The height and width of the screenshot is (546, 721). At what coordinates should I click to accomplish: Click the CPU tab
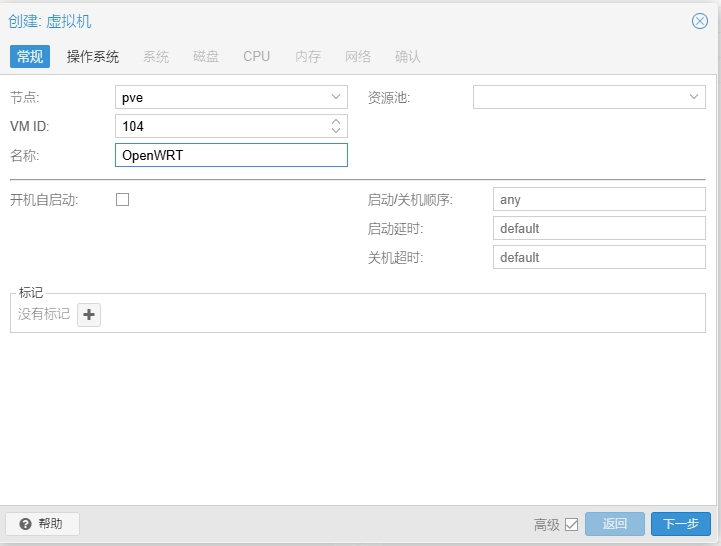coord(257,57)
